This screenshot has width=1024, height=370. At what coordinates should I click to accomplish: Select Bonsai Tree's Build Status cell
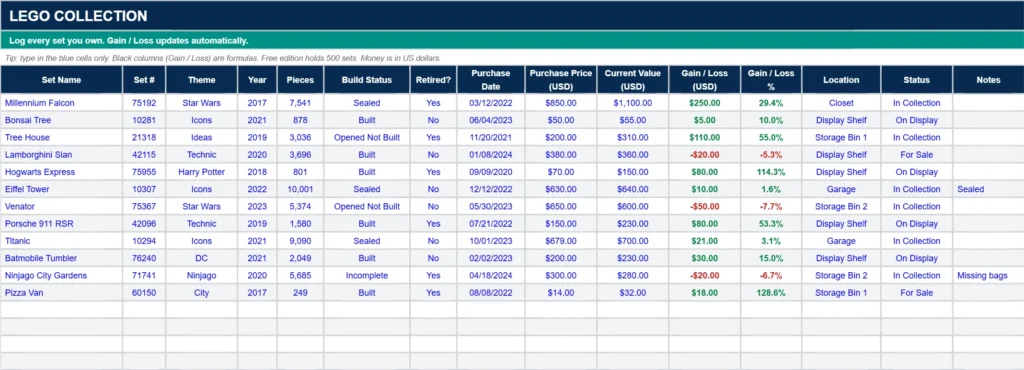367,120
